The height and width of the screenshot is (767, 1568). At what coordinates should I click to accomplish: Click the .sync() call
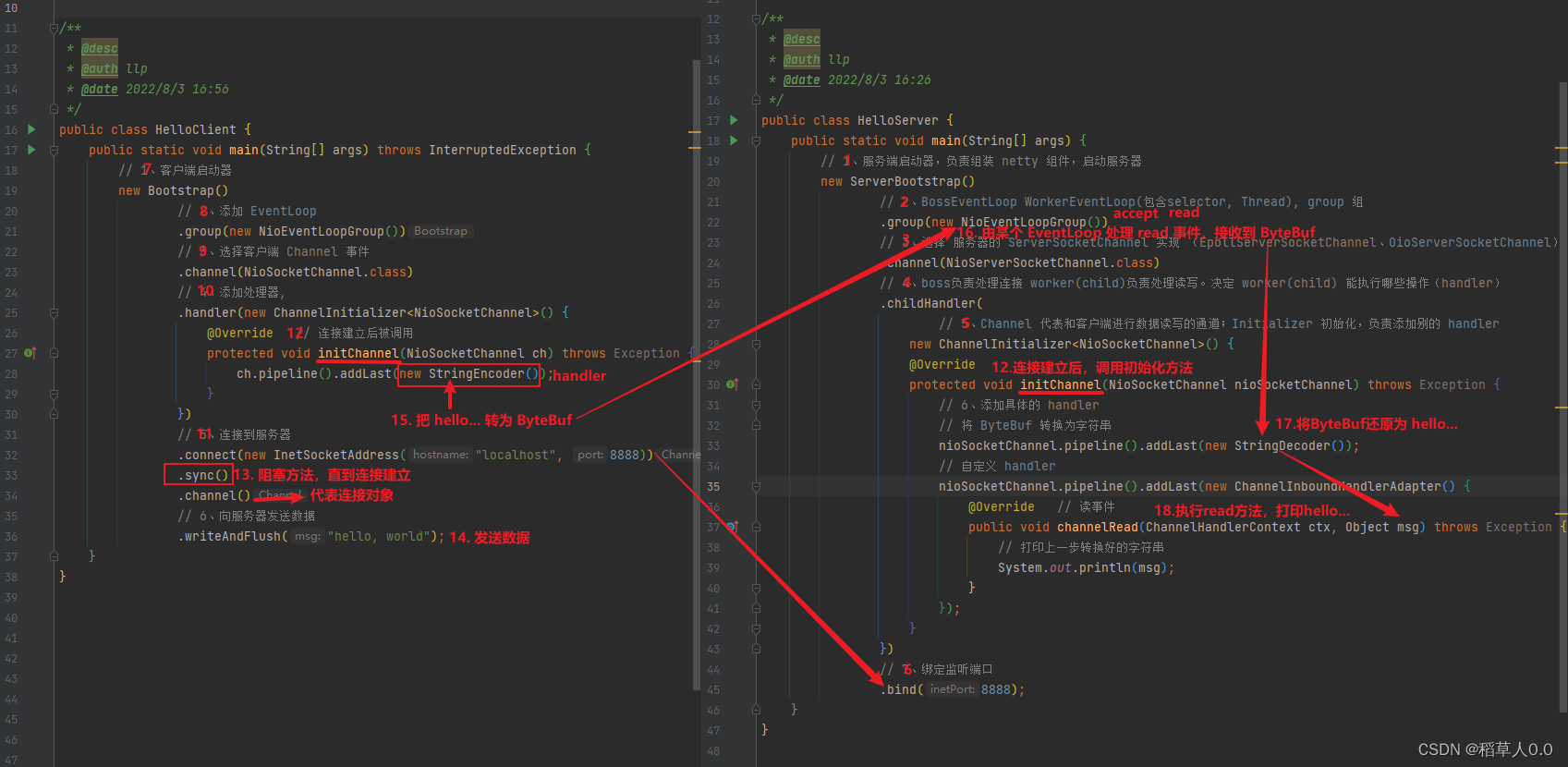tap(203, 475)
